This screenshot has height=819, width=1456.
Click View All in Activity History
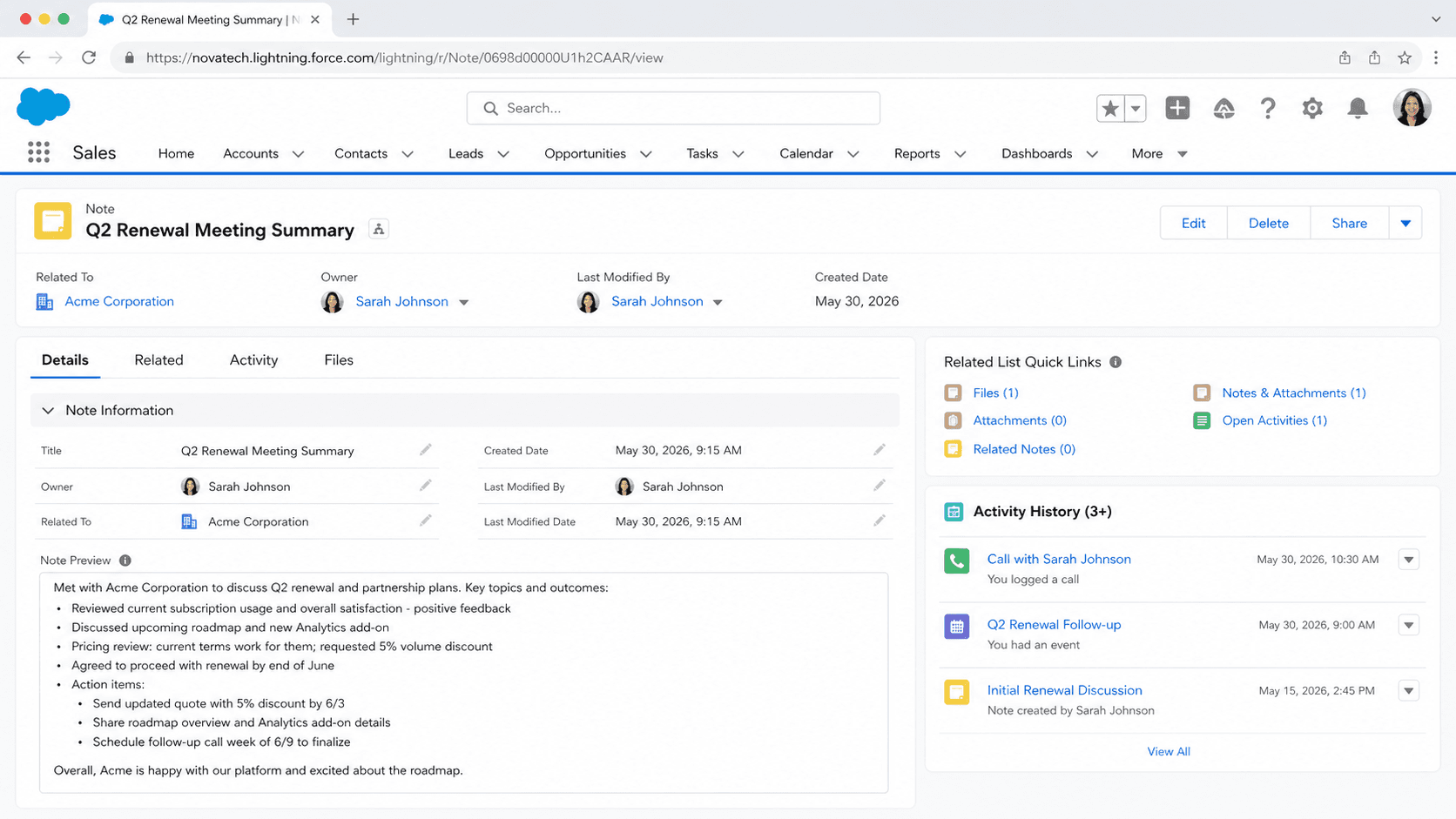click(x=1168, y=751)
